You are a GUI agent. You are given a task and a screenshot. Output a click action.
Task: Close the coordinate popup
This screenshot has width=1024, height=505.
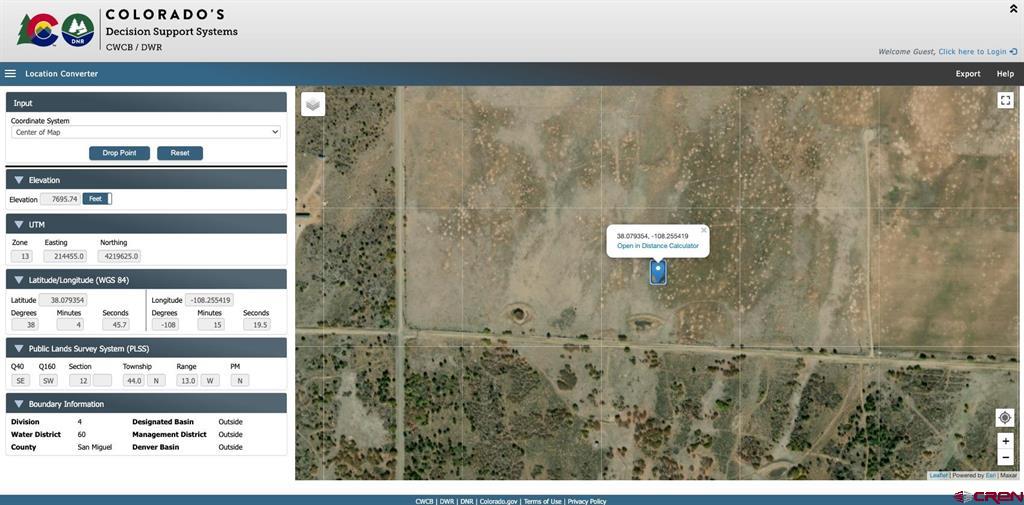click(x=703, y=230)
